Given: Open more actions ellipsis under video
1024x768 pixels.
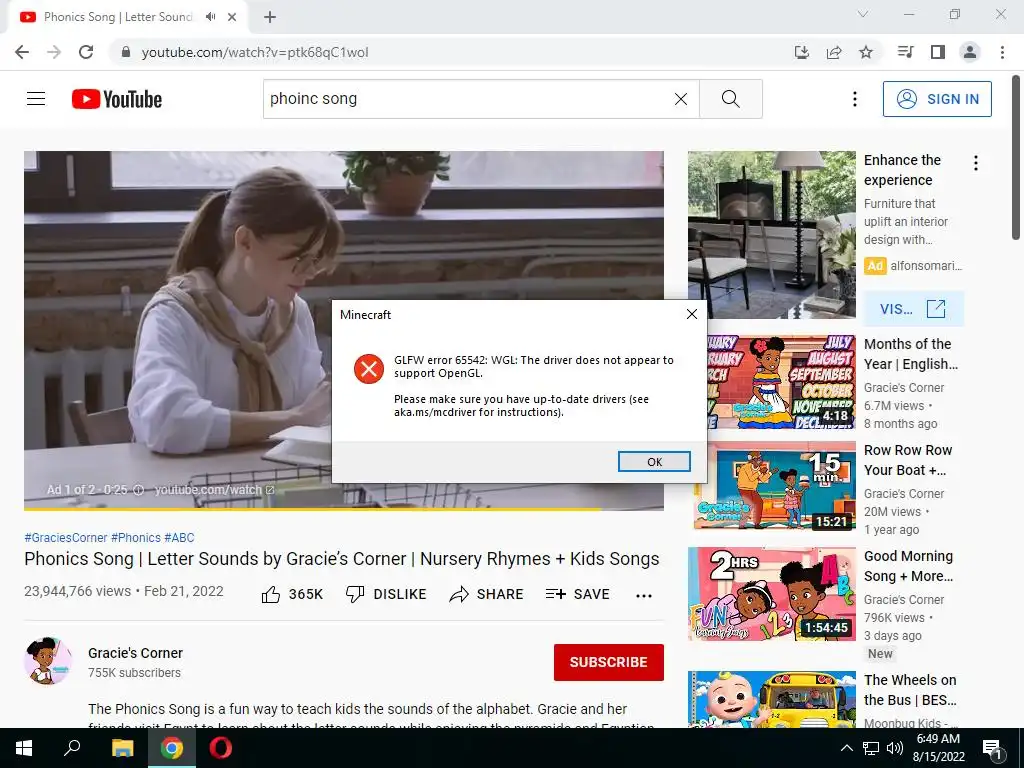Looking at the screenshot, I should [644, 595].
